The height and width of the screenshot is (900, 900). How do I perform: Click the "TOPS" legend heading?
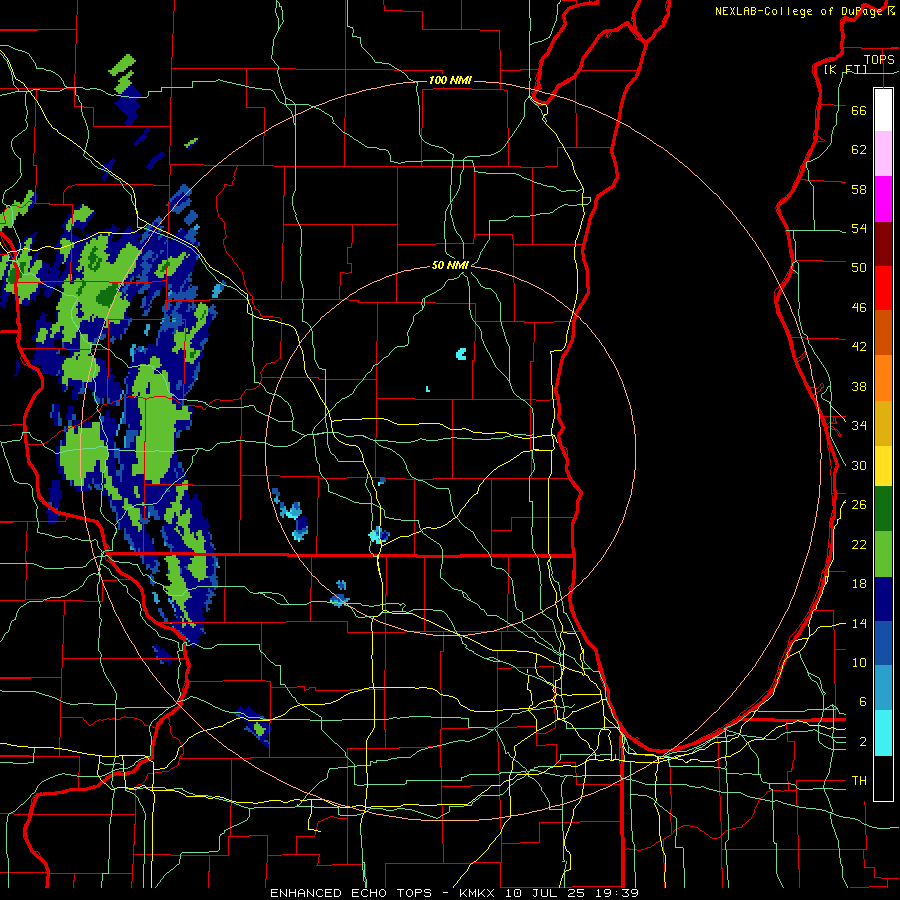[879, 59]
